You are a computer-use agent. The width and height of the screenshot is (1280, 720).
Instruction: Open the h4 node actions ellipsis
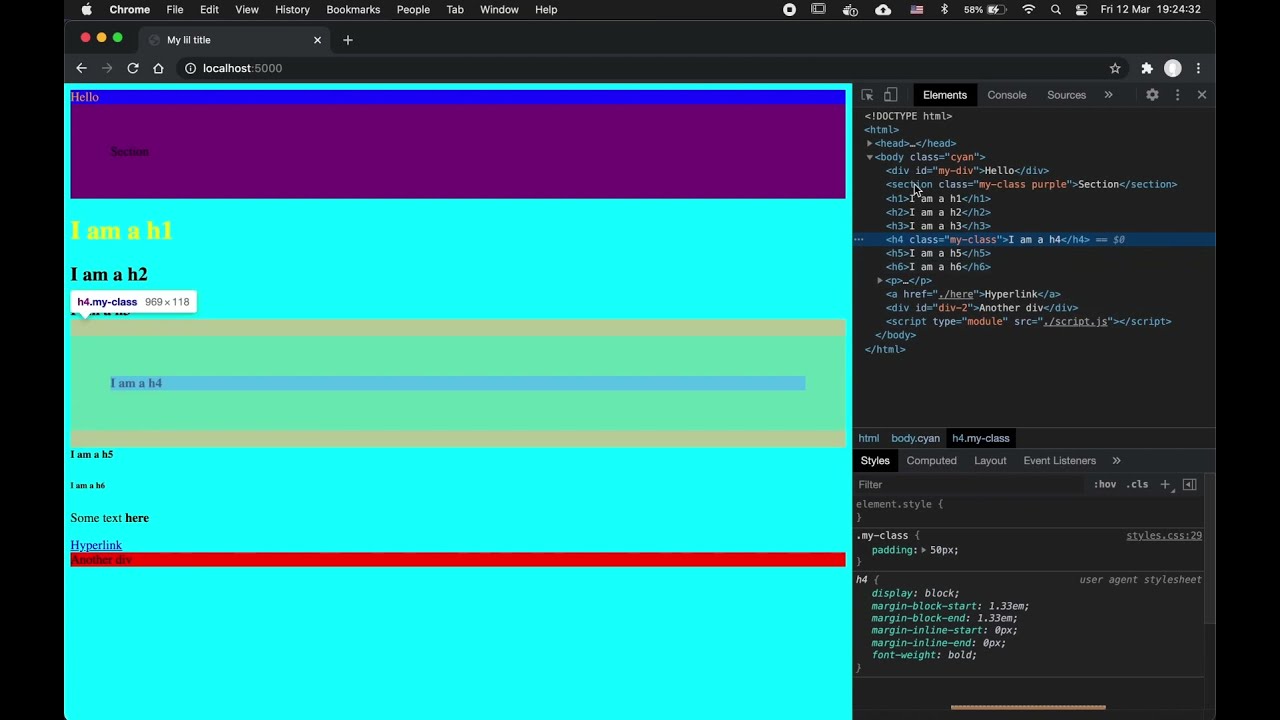point(858,240)
